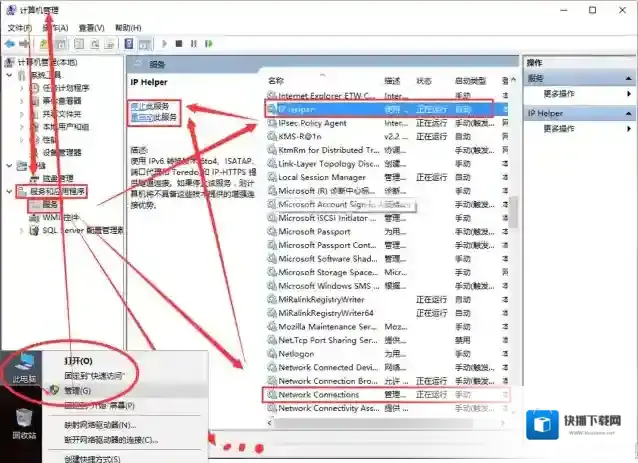Click the Stop Service square icon
This screenshot has height=463, width=638.
click(x=179, y=44)
